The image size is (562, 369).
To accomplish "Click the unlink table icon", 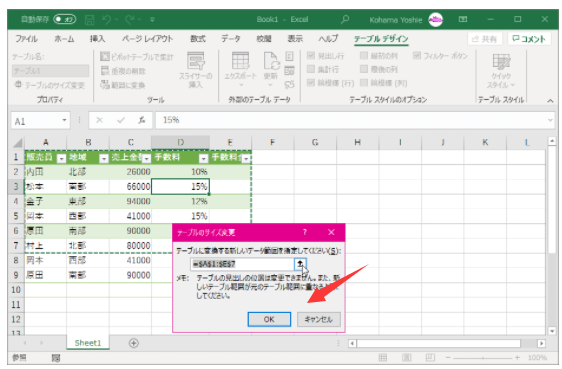I will click(289, 85).
